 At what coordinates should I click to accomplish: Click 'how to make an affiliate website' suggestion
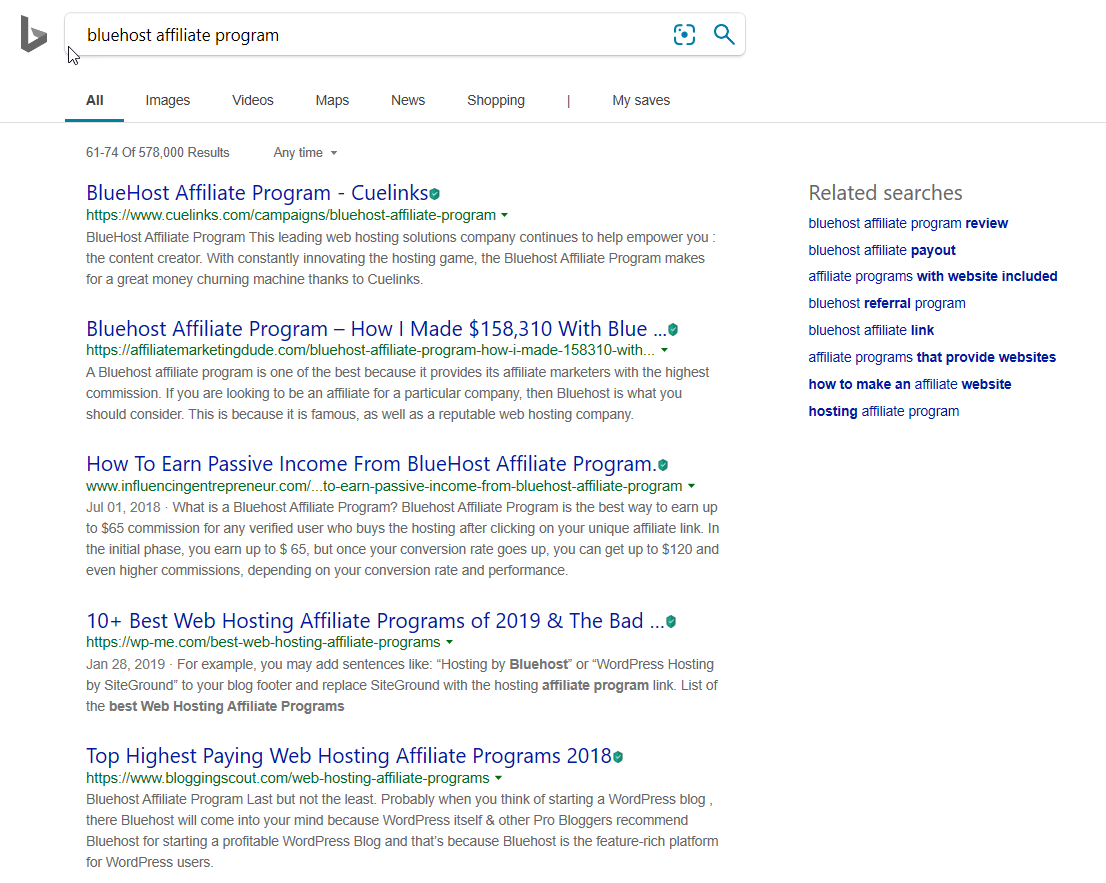(x=910, y=384)
